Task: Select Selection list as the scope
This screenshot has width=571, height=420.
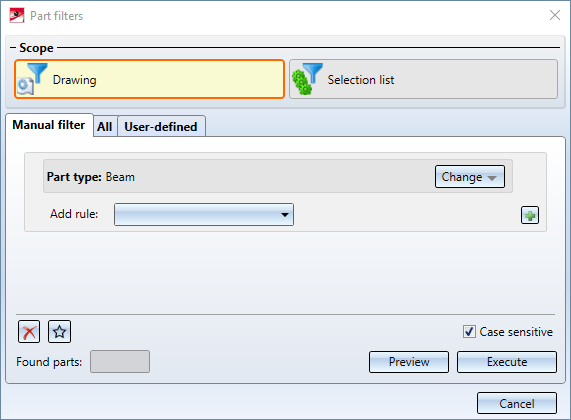Action: (x=423, y=79)
